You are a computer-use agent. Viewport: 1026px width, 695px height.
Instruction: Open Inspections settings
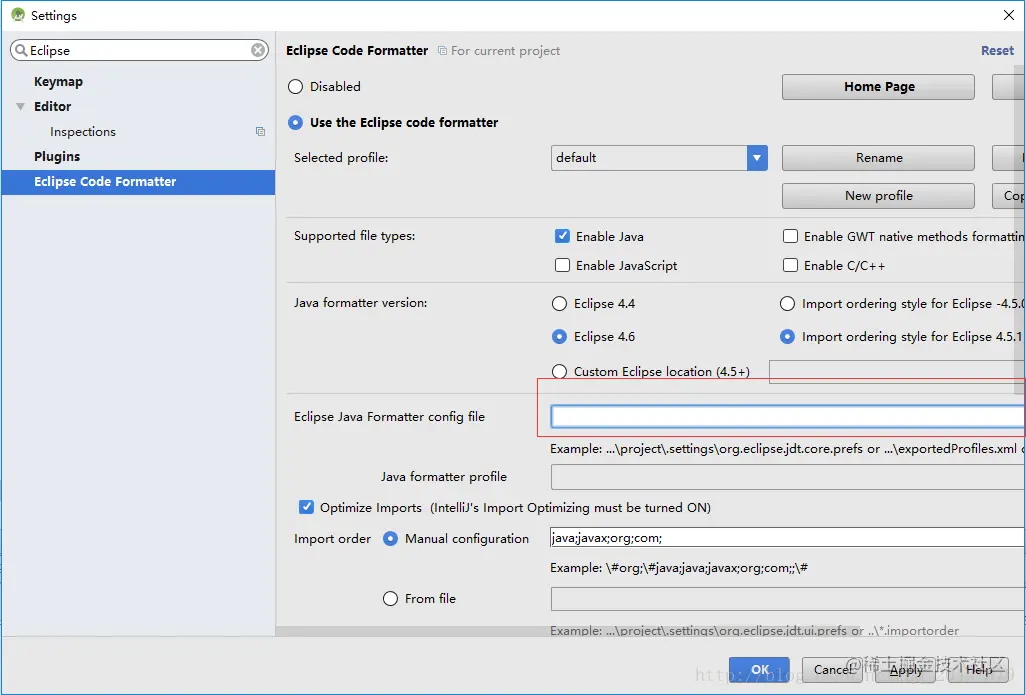[82, 132]
